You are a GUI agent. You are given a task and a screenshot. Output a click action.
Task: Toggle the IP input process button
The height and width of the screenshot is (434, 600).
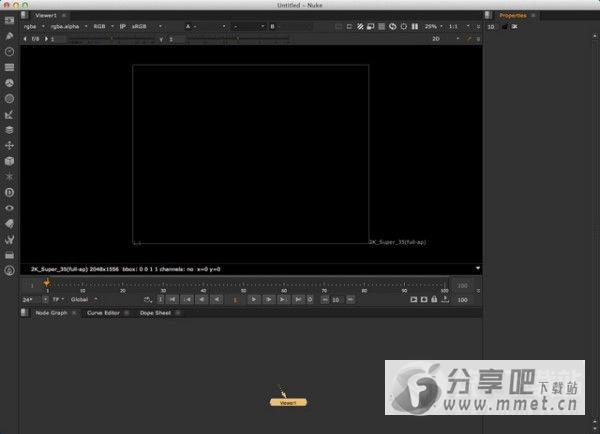click(x=122, y=26)
